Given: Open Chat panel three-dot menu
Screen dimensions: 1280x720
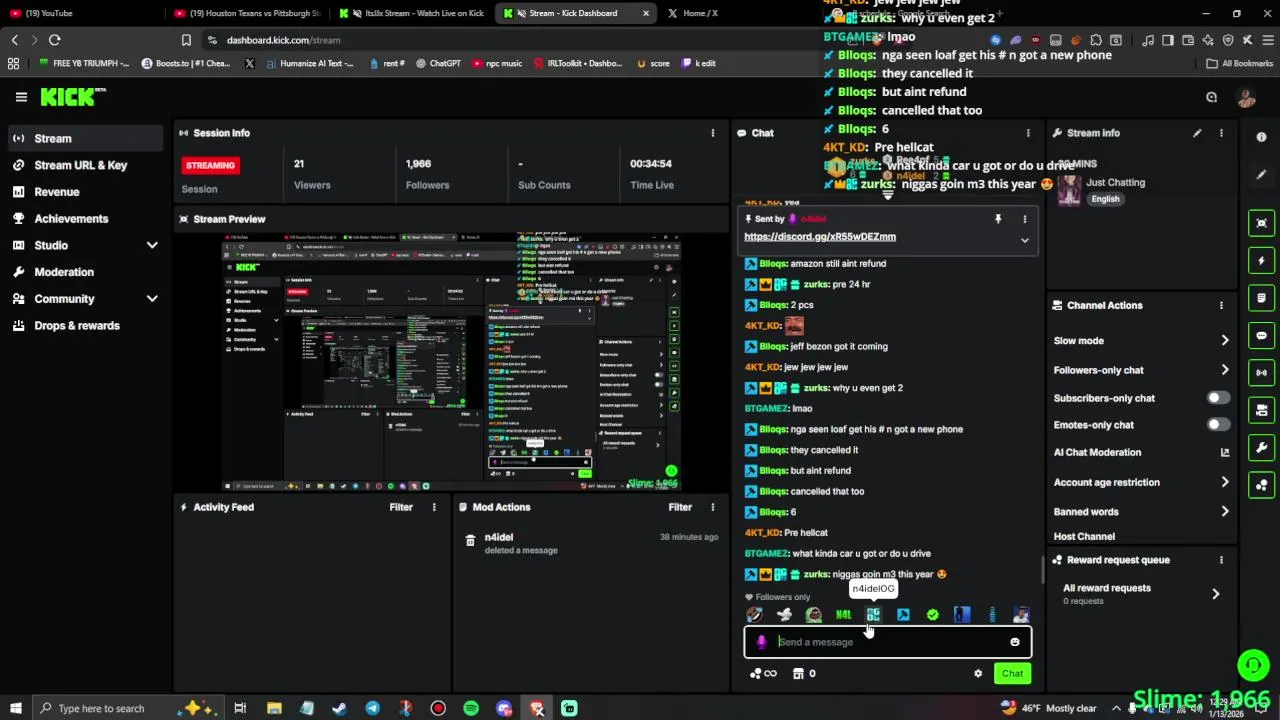Looking at the screenshot, I should coord(1028,133).
